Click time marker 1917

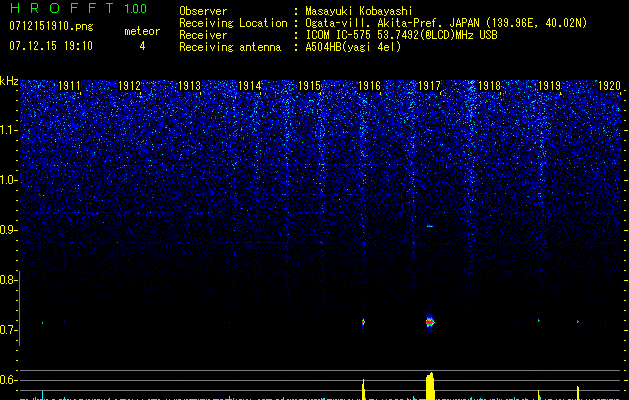[x=430, y=86]
